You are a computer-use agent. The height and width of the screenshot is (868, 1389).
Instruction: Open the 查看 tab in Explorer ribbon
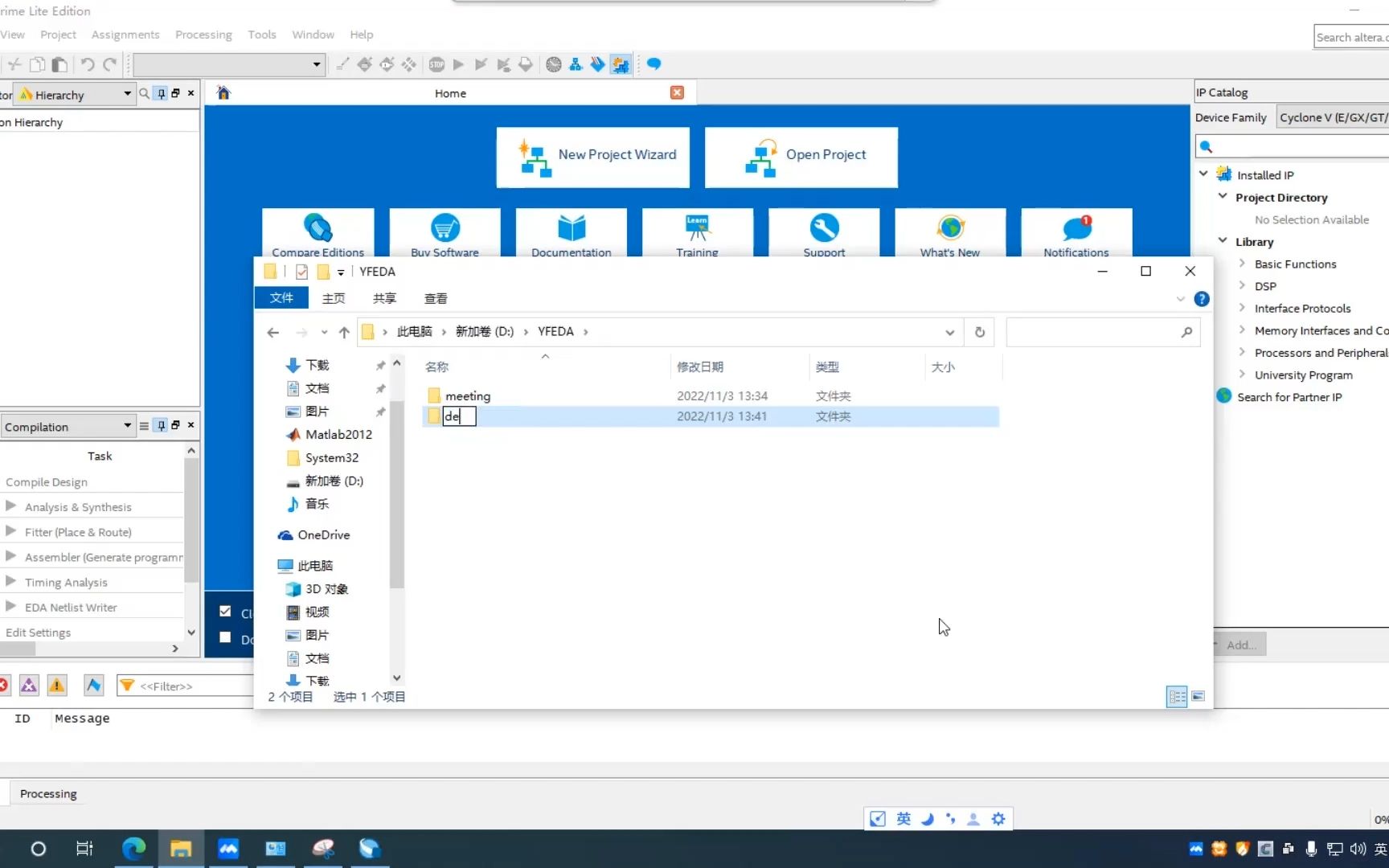click(436, 298)
